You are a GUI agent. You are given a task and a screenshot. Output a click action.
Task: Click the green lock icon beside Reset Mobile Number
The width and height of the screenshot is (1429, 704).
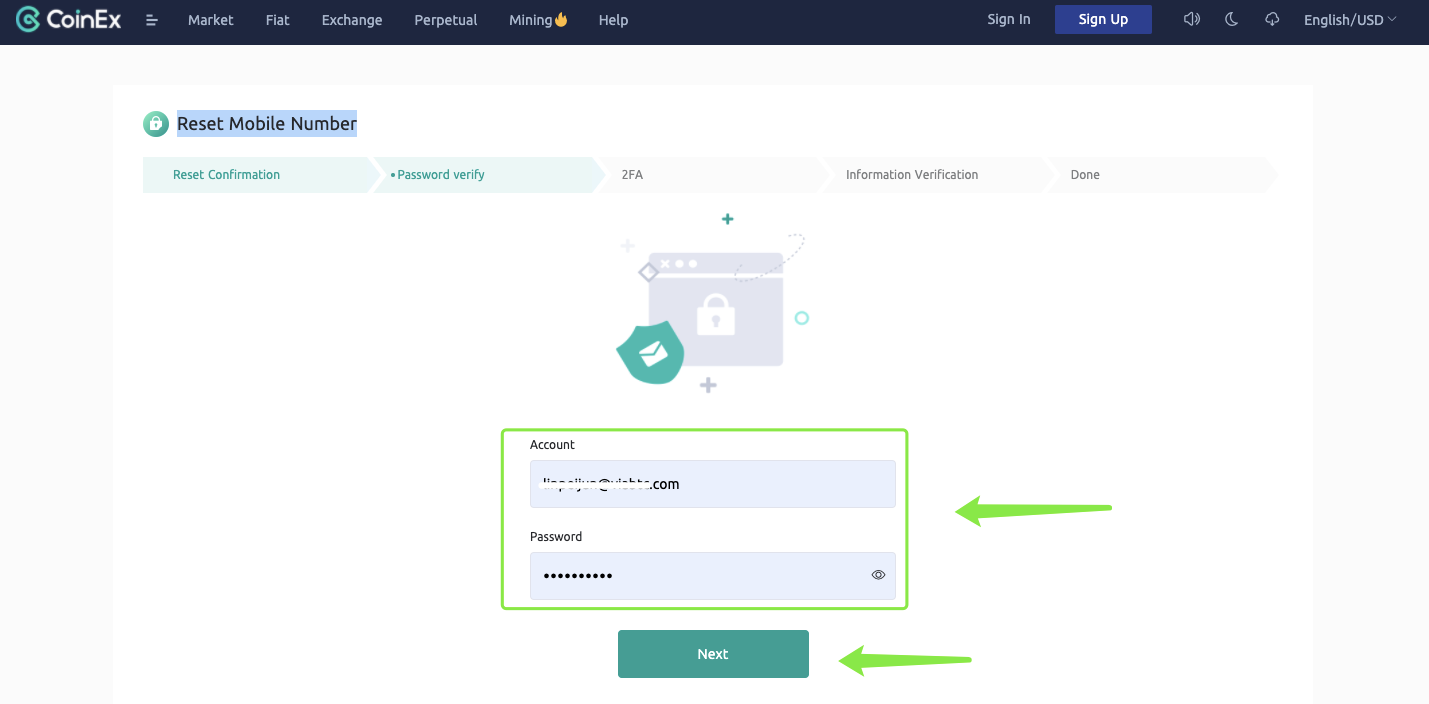(x=155, y=123)
